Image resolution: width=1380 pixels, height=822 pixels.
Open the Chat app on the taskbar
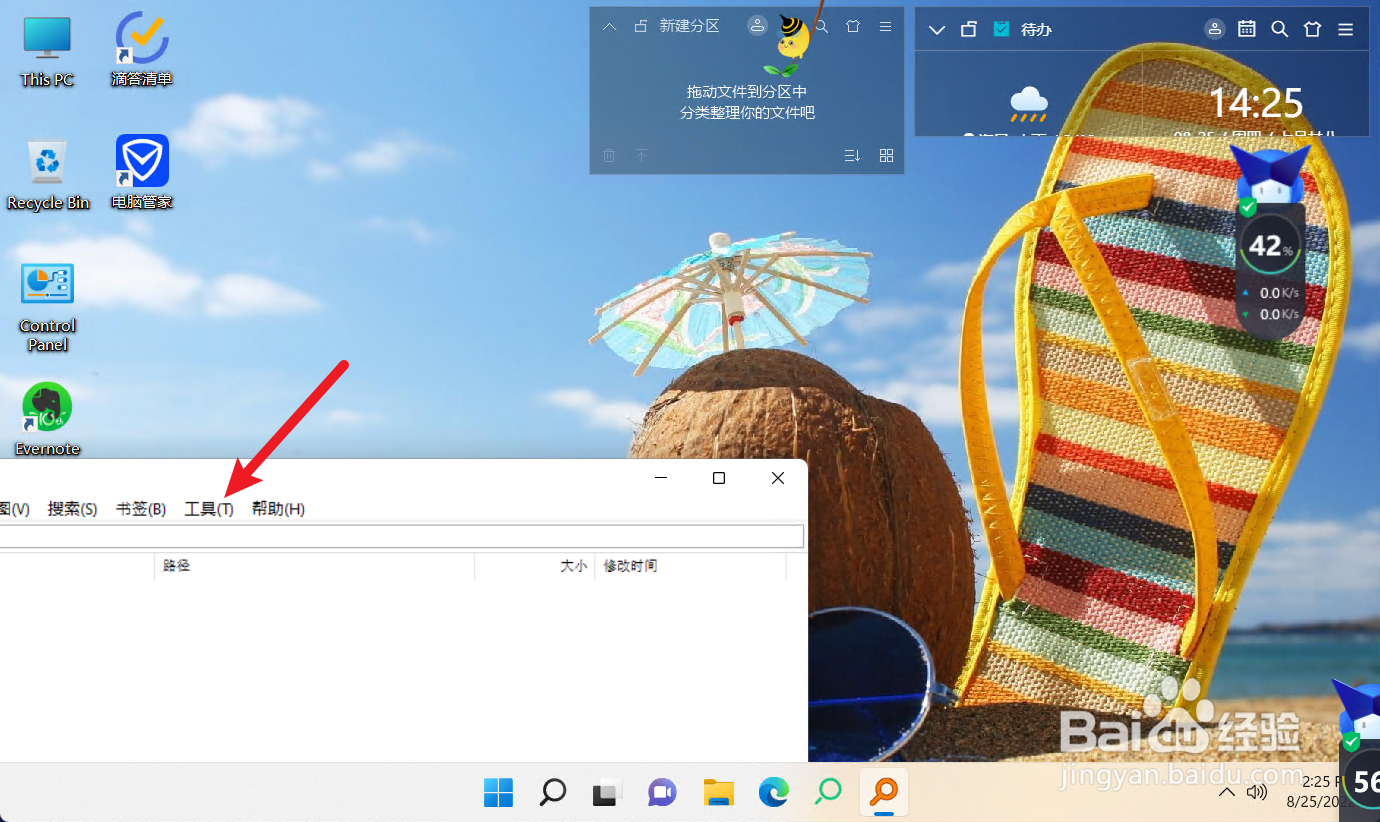point(662,793)
